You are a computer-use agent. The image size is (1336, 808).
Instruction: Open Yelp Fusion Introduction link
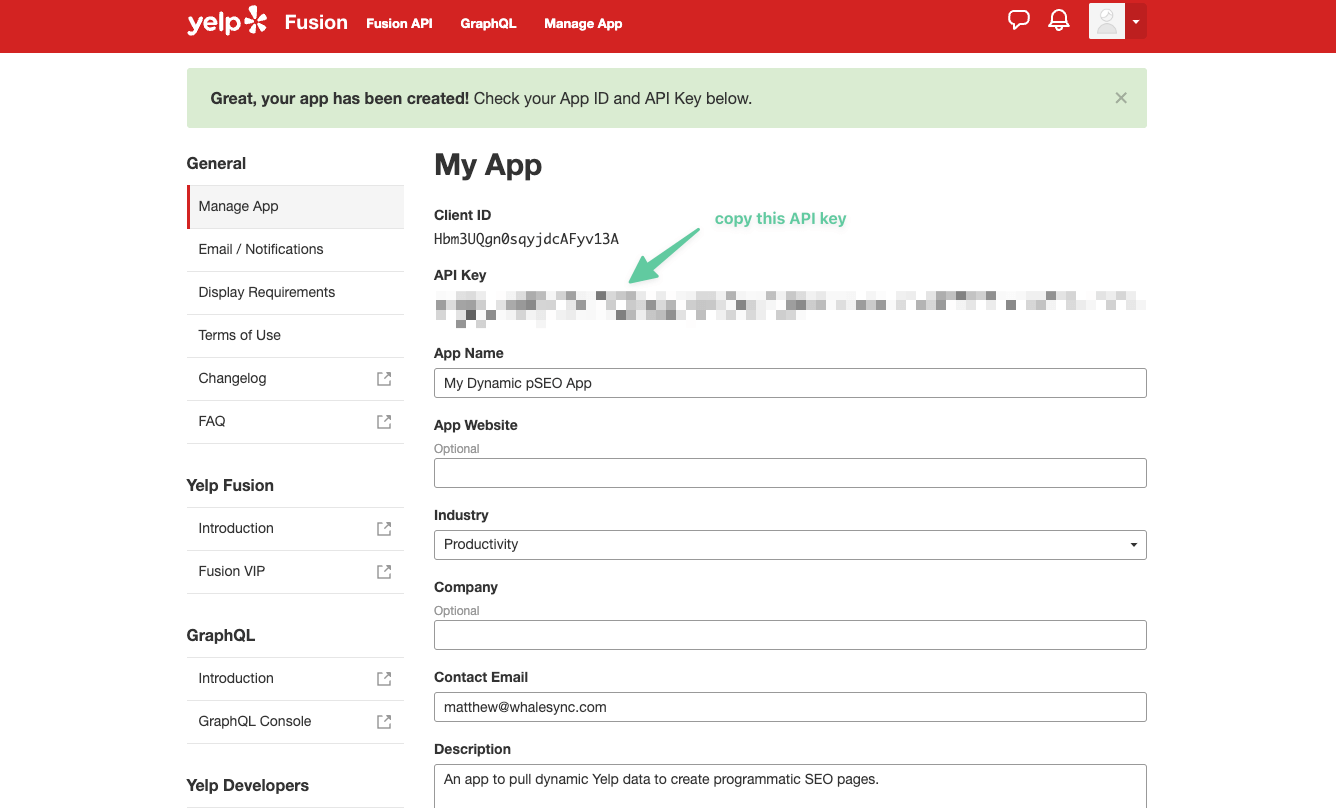click(236, 528)
